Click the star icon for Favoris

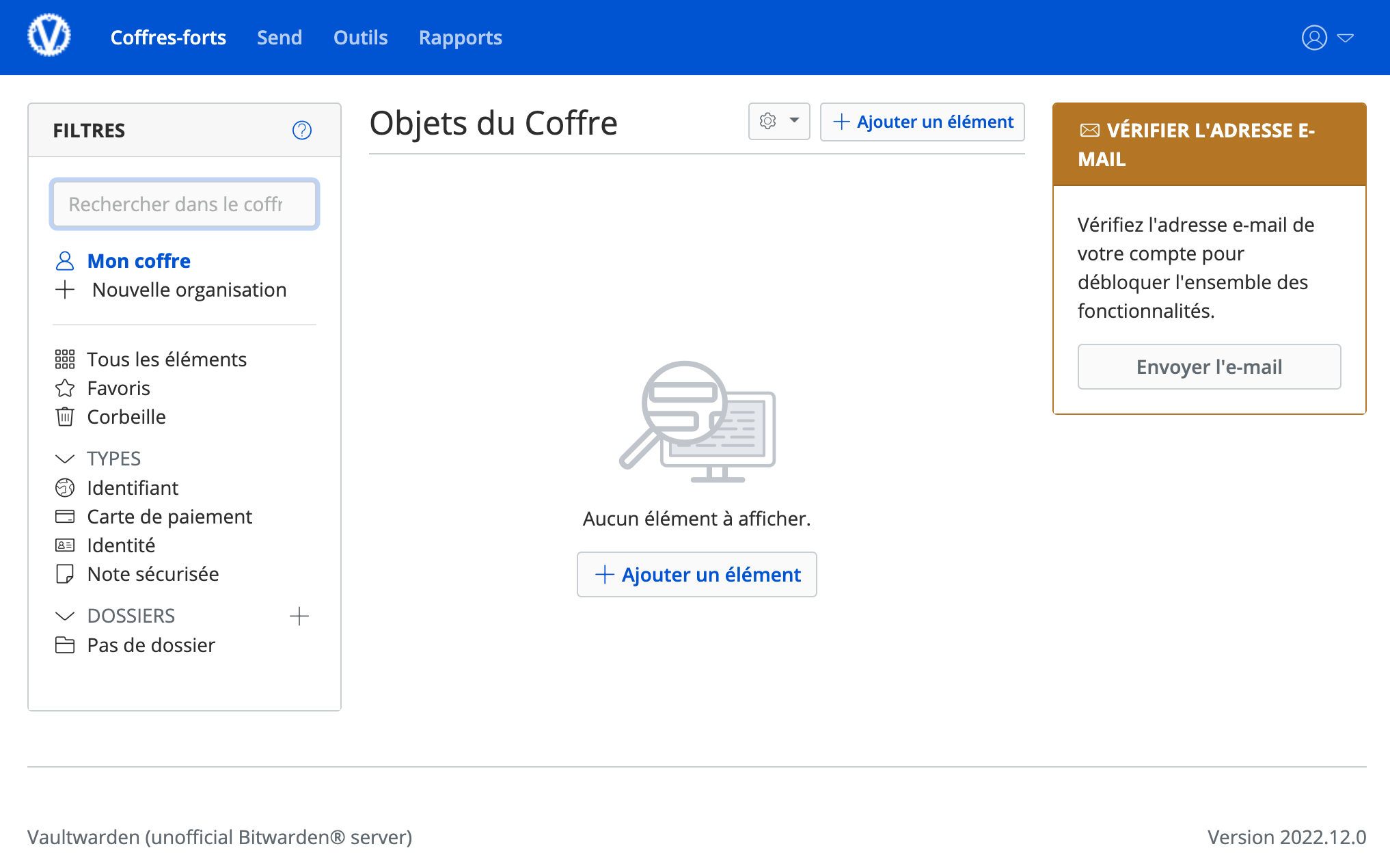pos(65,388)
